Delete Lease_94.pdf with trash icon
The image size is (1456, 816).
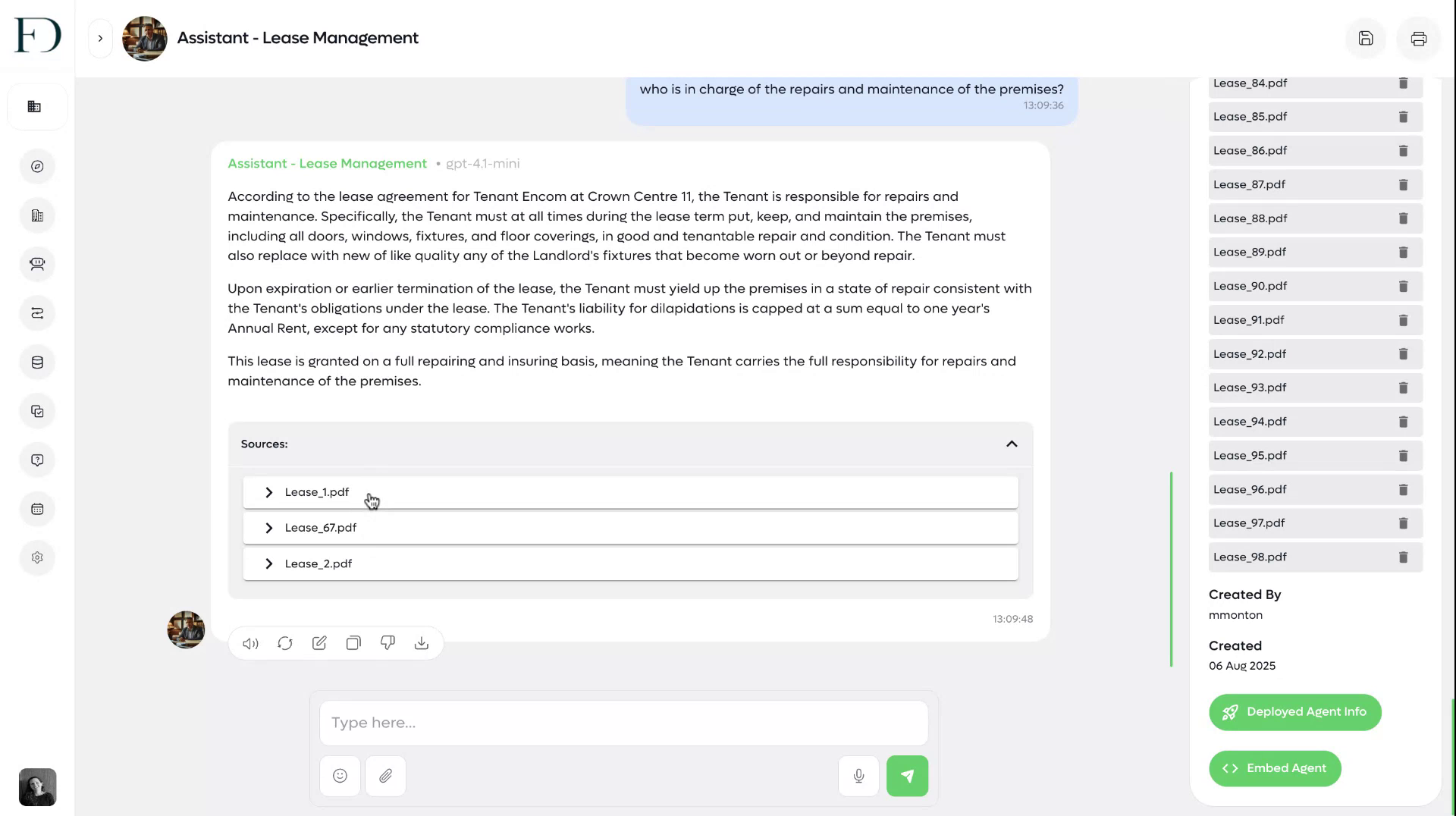(x=1403, y=422)
